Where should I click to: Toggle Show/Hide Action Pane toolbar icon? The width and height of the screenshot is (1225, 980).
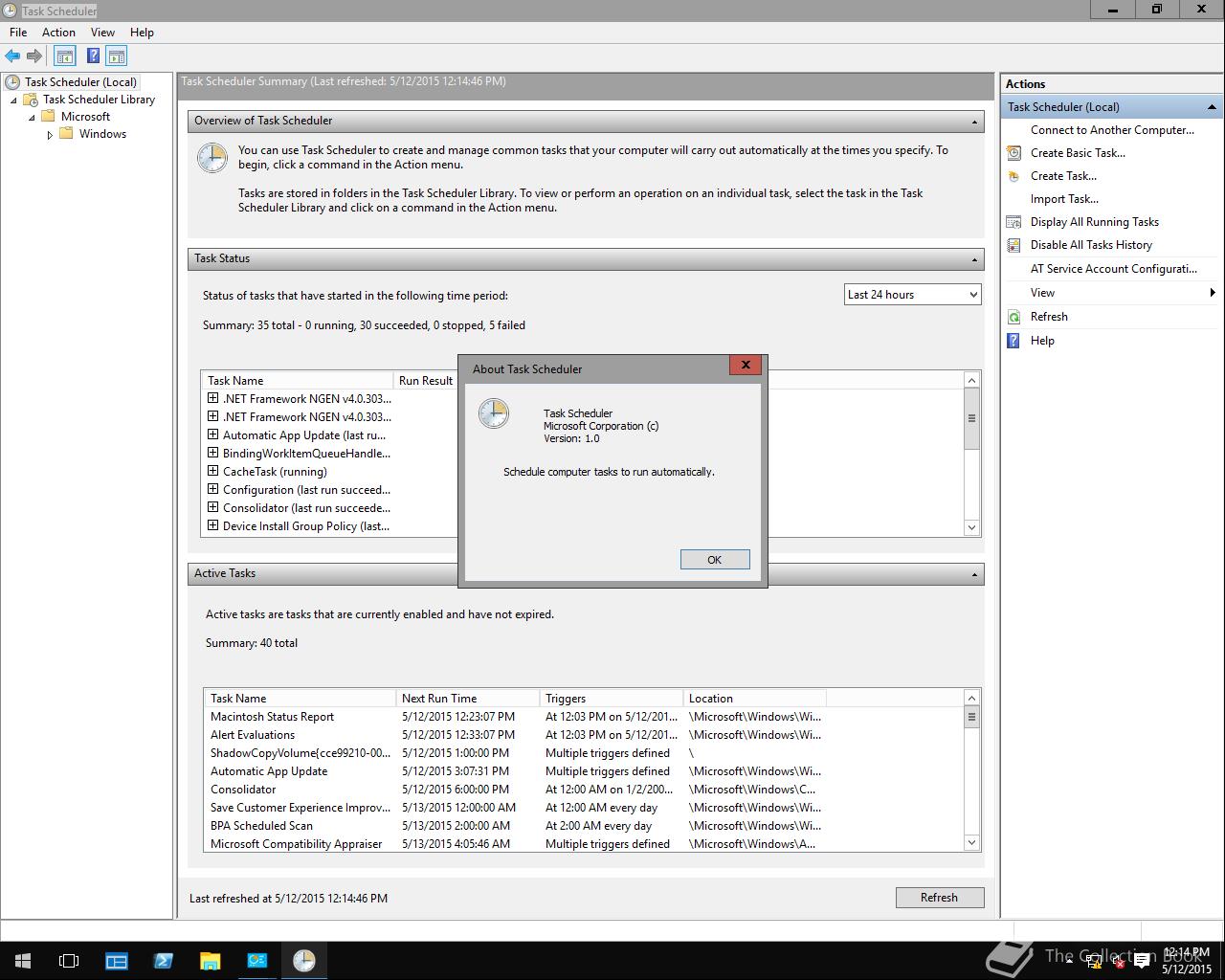117,56
